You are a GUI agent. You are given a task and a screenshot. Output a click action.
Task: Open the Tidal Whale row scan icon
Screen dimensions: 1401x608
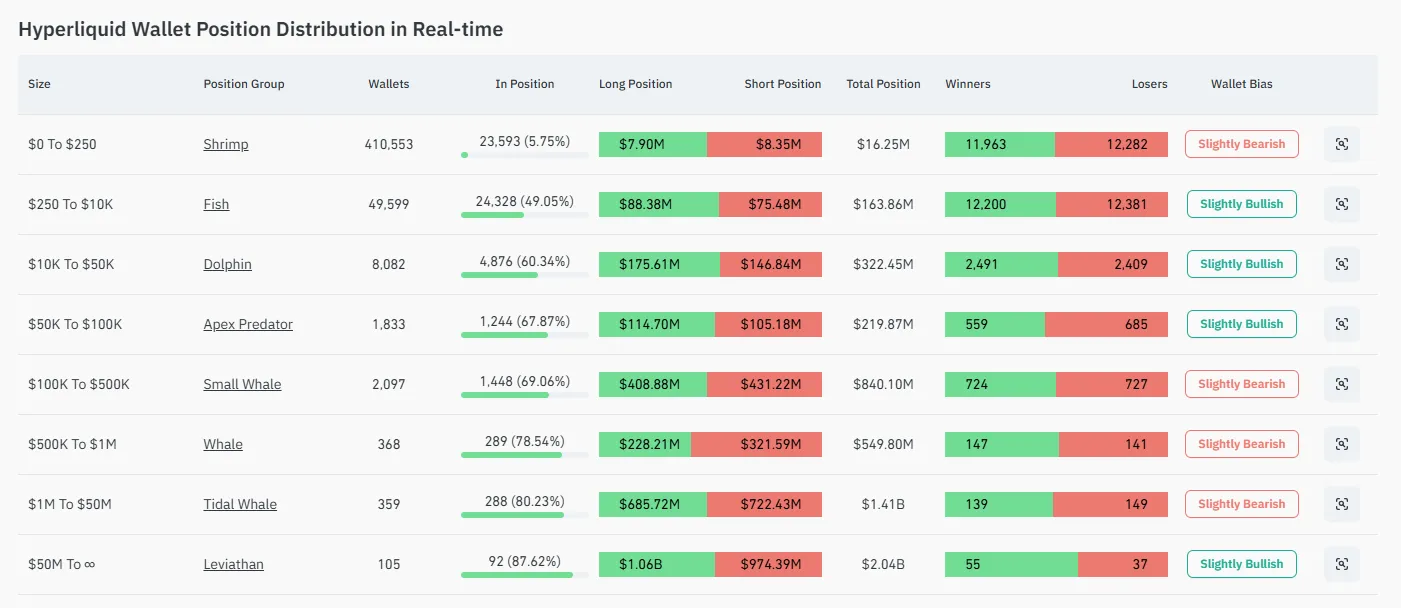coord(1341,504)
